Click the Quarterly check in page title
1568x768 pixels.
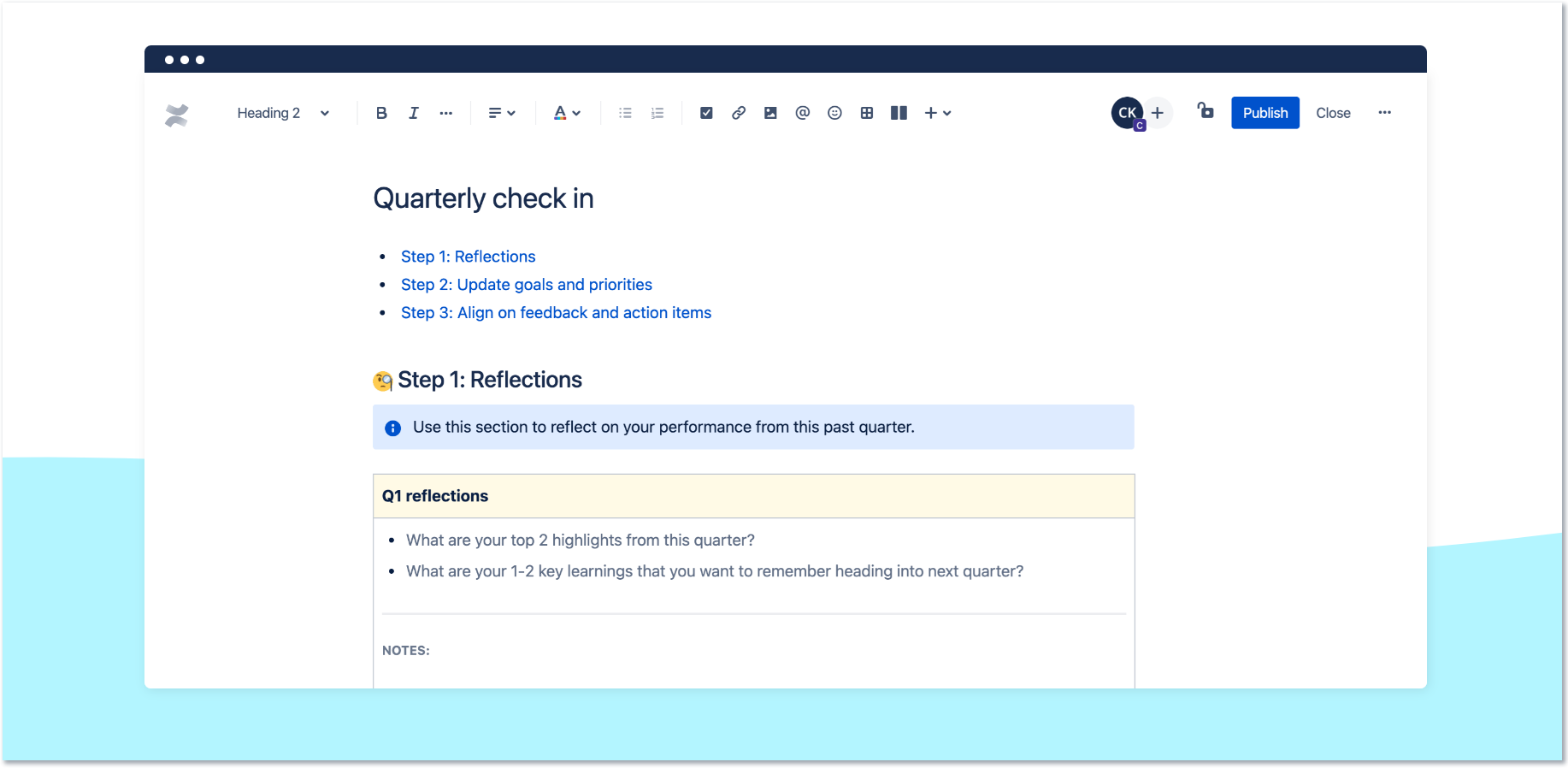click(484, 198)
